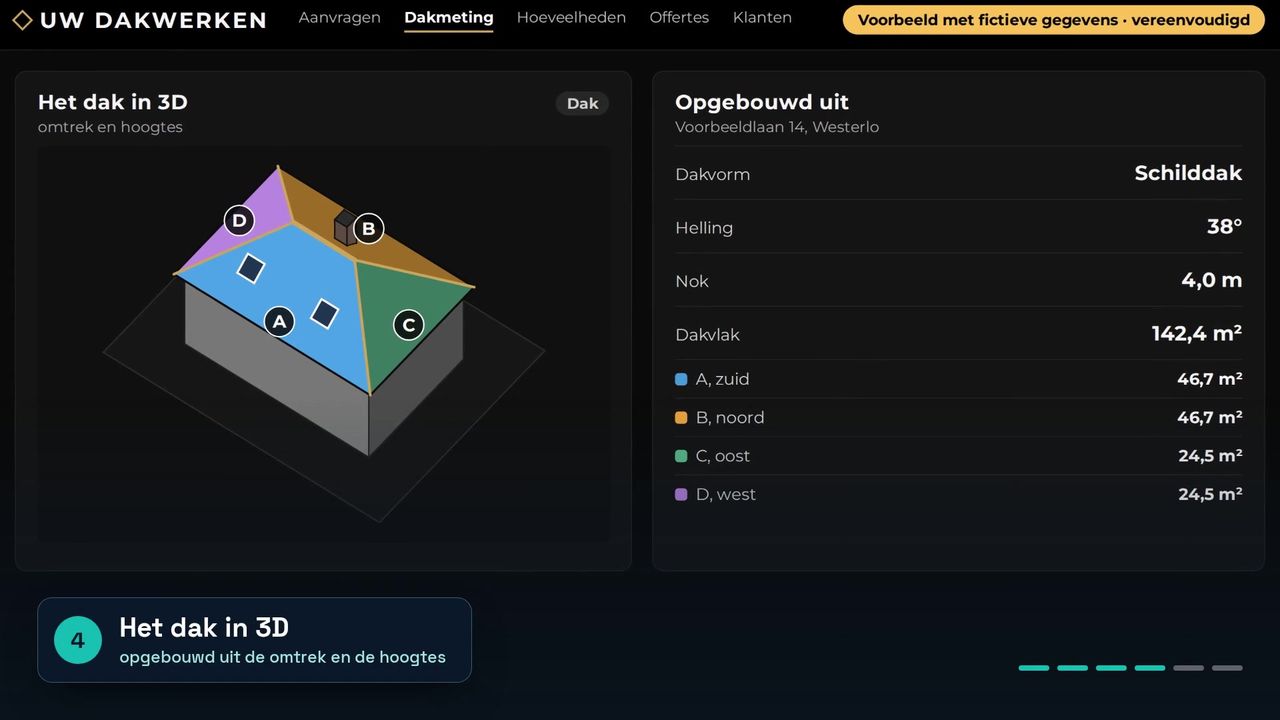Image resolution: width=1280 pixels, height=720 pixels.
Task: Click the UW Dakwerken diamond logo icon
Action: click(22, 20)
